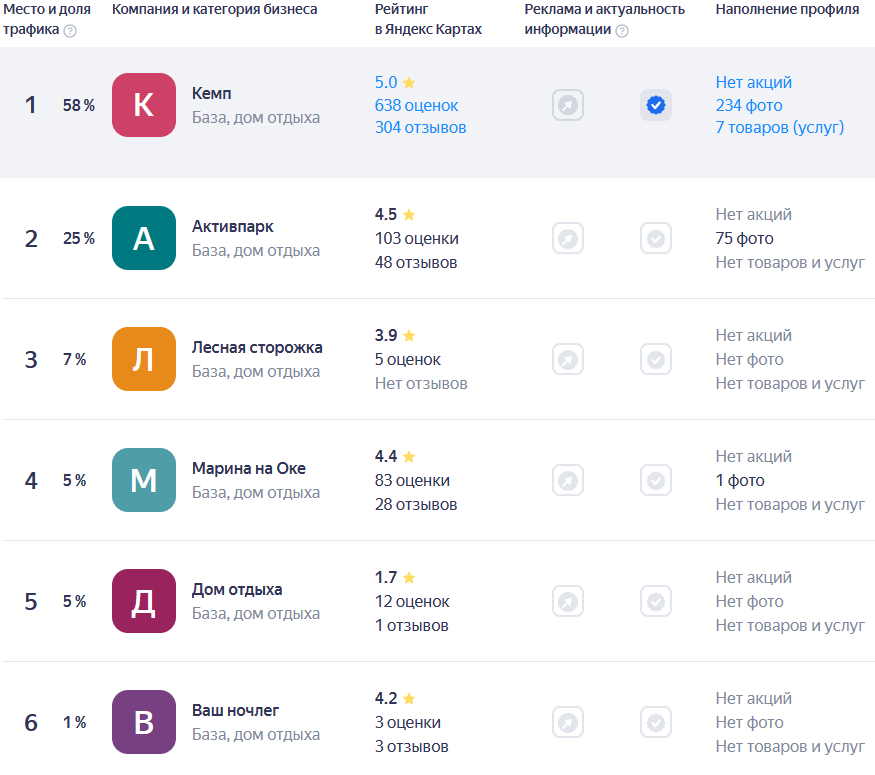Viewport: 875px width, 775px height.
Task: Open the '304 отзывов' link
Action: [420, 128]
